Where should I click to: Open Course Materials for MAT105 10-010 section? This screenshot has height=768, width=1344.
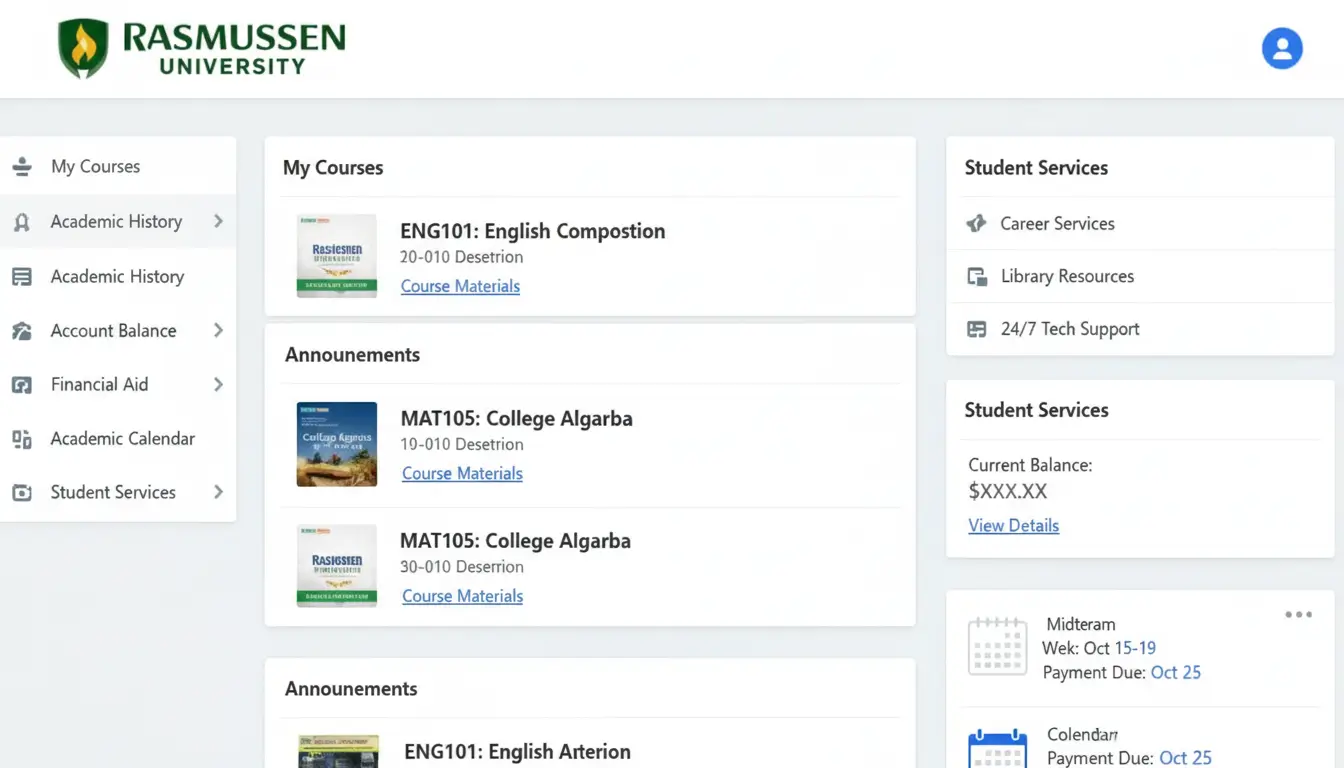click(462, 474)
